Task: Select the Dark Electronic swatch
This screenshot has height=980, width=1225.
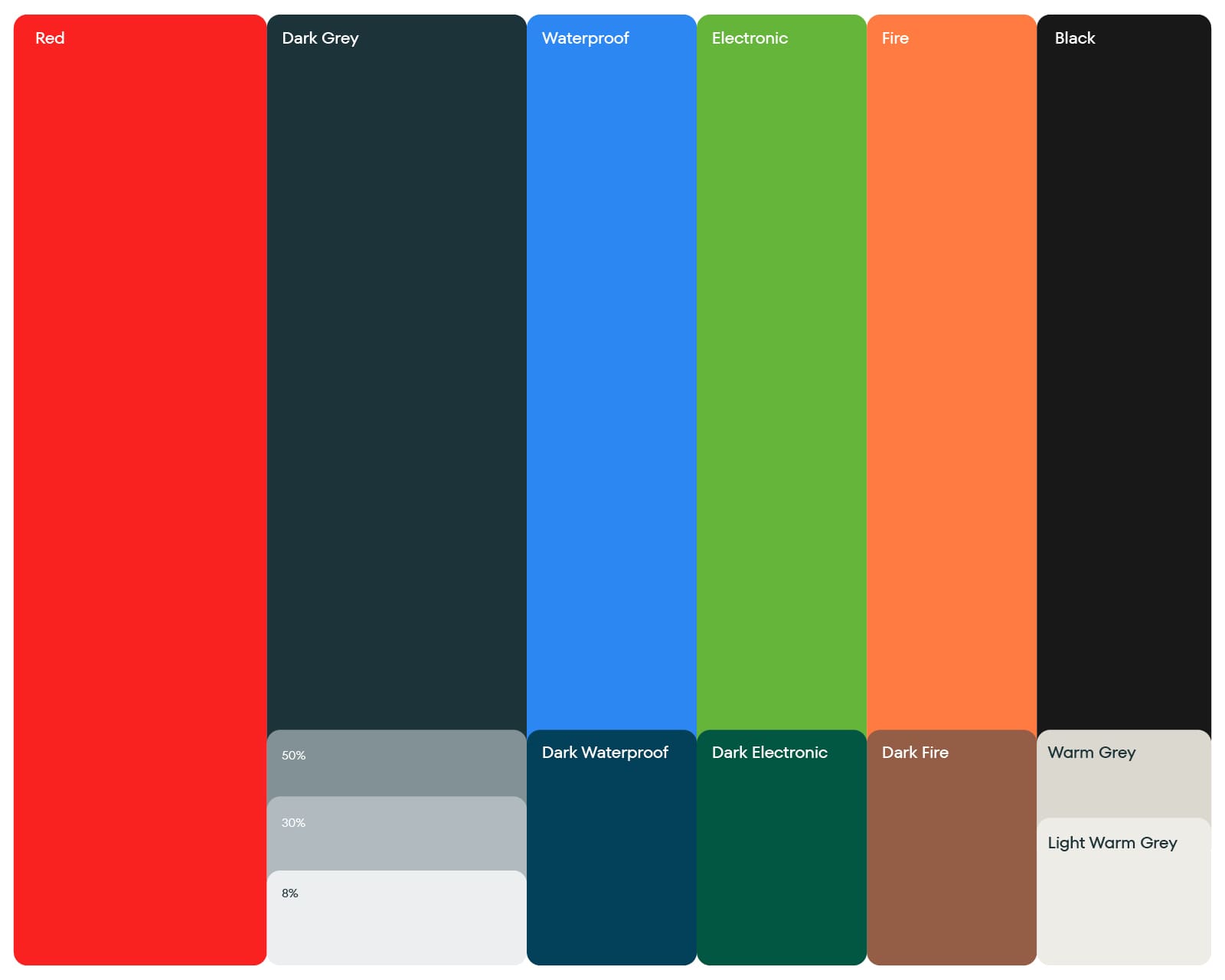Action: [x=782, y=850]
